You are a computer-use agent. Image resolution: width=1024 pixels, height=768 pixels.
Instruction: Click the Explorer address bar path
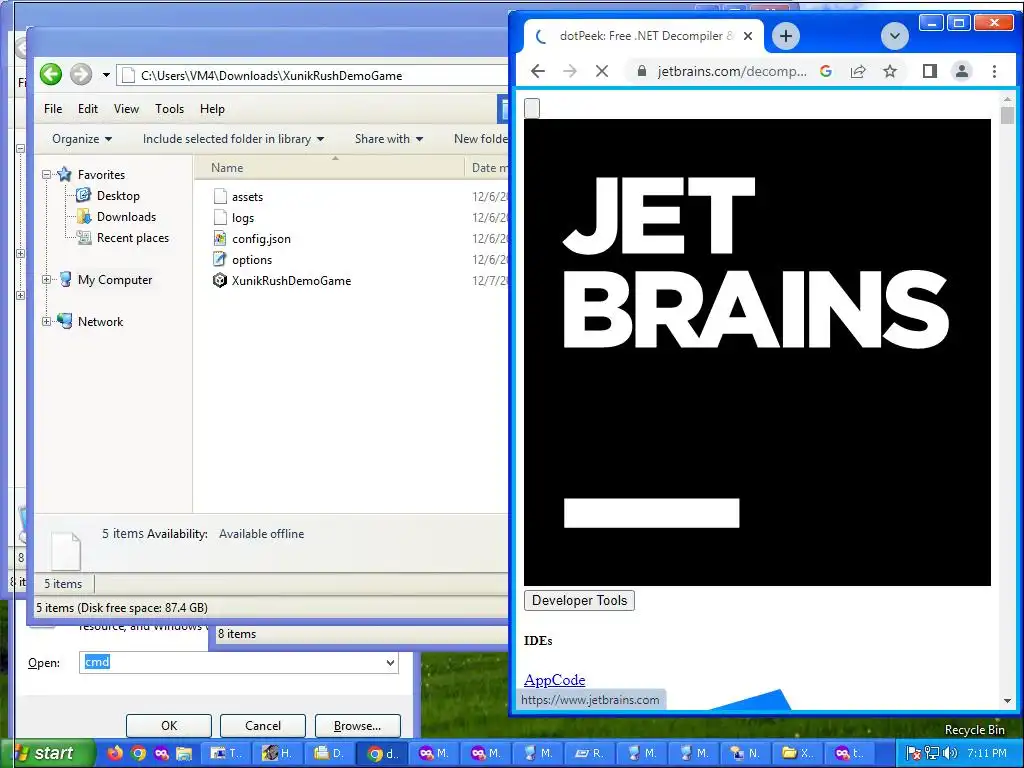click(x=271, y=76)
